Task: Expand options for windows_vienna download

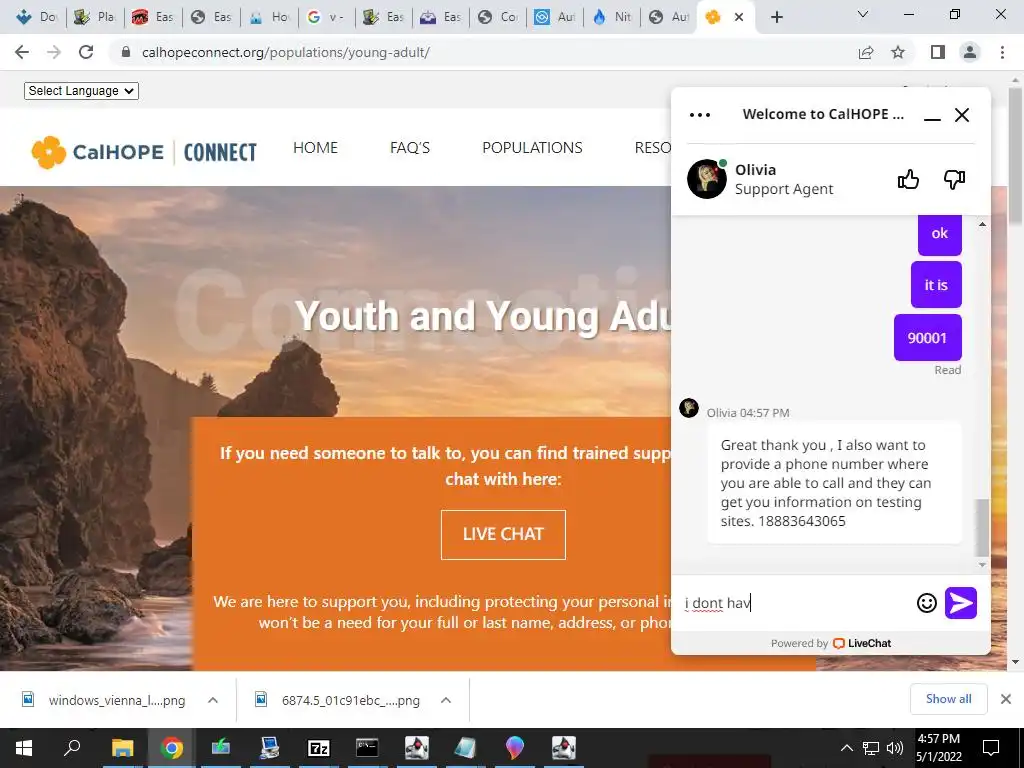Action: point(213,700)
